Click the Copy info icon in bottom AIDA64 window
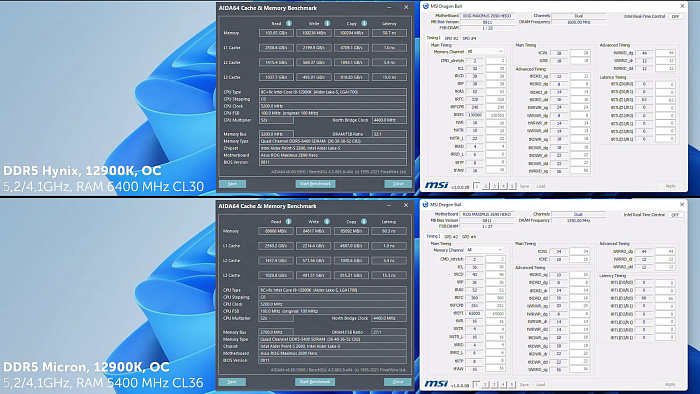700x394 pixels. (x=364, y=221)
